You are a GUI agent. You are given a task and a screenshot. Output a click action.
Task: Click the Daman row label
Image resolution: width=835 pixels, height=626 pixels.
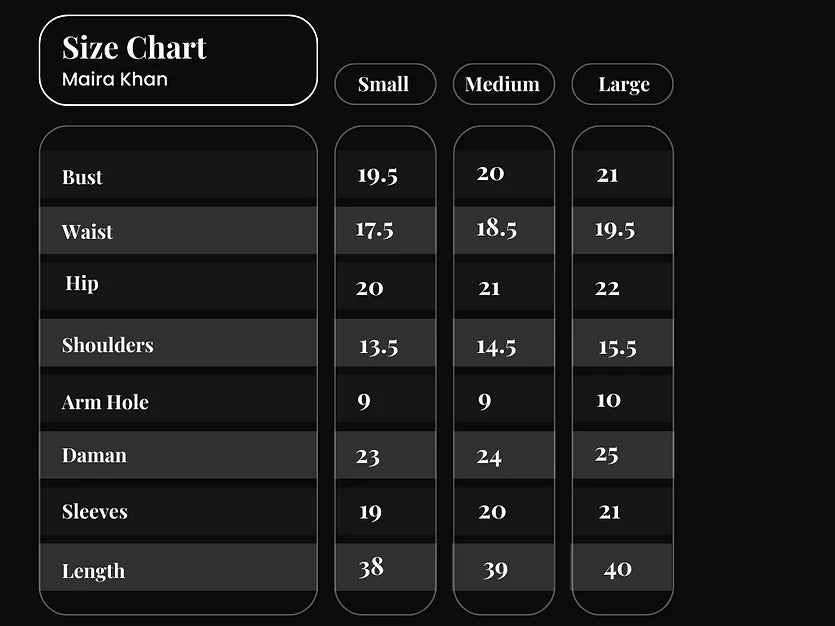[x=94, y=456]
